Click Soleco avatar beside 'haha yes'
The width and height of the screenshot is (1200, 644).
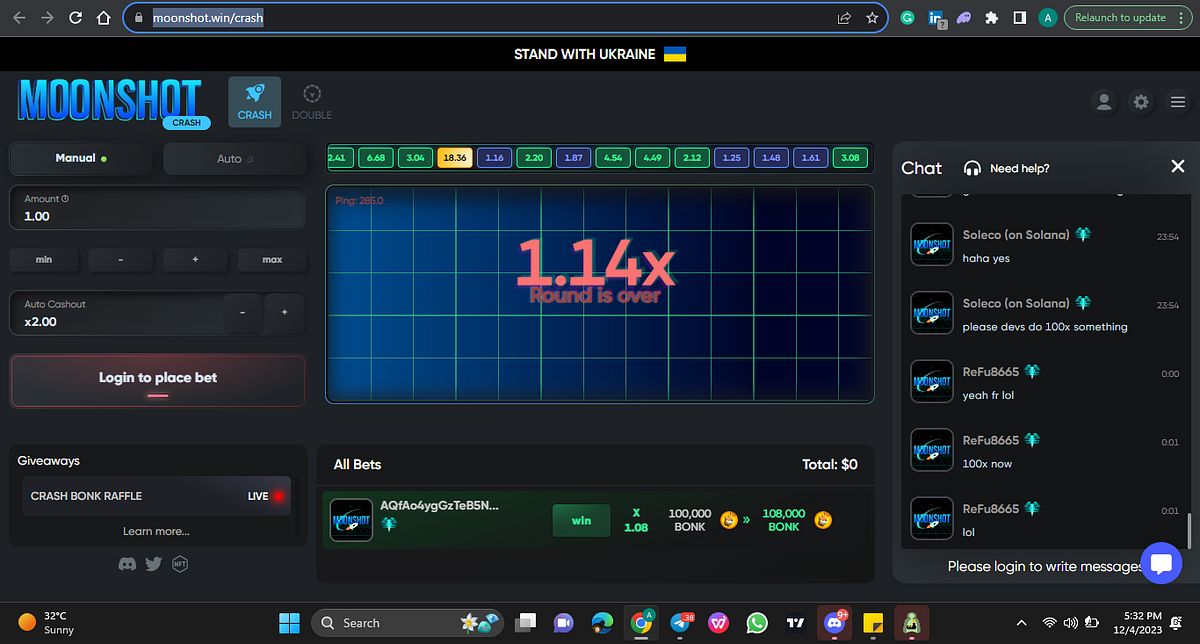[x=932, y=244]
